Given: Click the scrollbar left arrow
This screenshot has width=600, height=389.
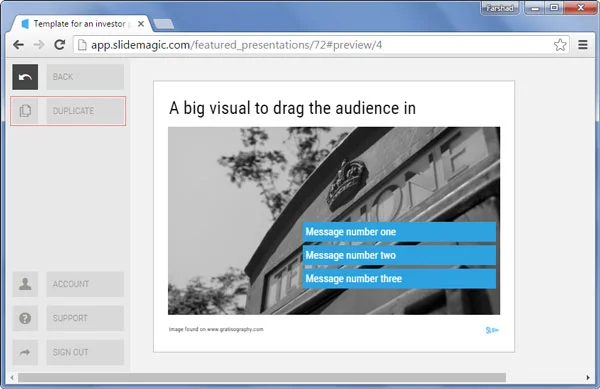Looking at the screenshot, I should click(12, 378).
